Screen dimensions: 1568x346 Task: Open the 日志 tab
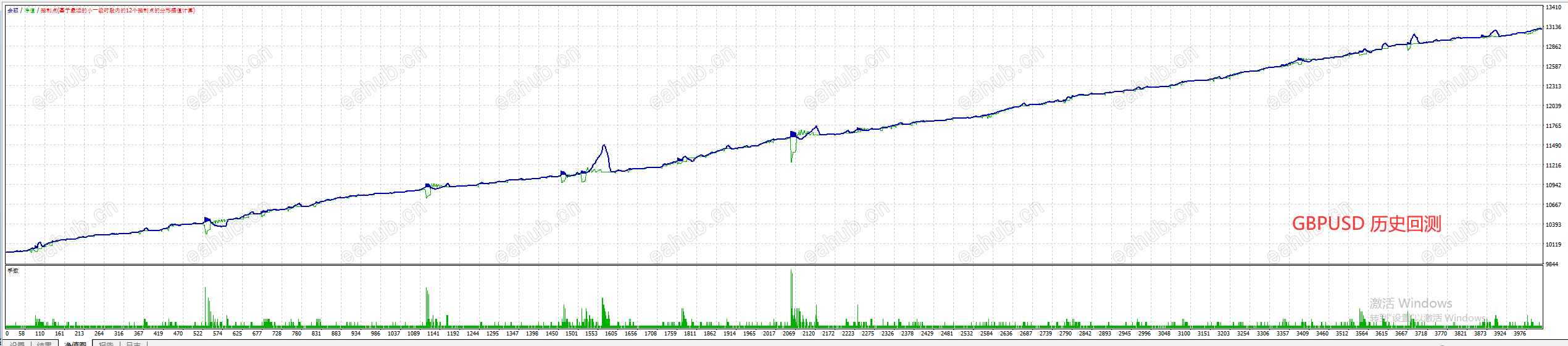coord(133,344)
